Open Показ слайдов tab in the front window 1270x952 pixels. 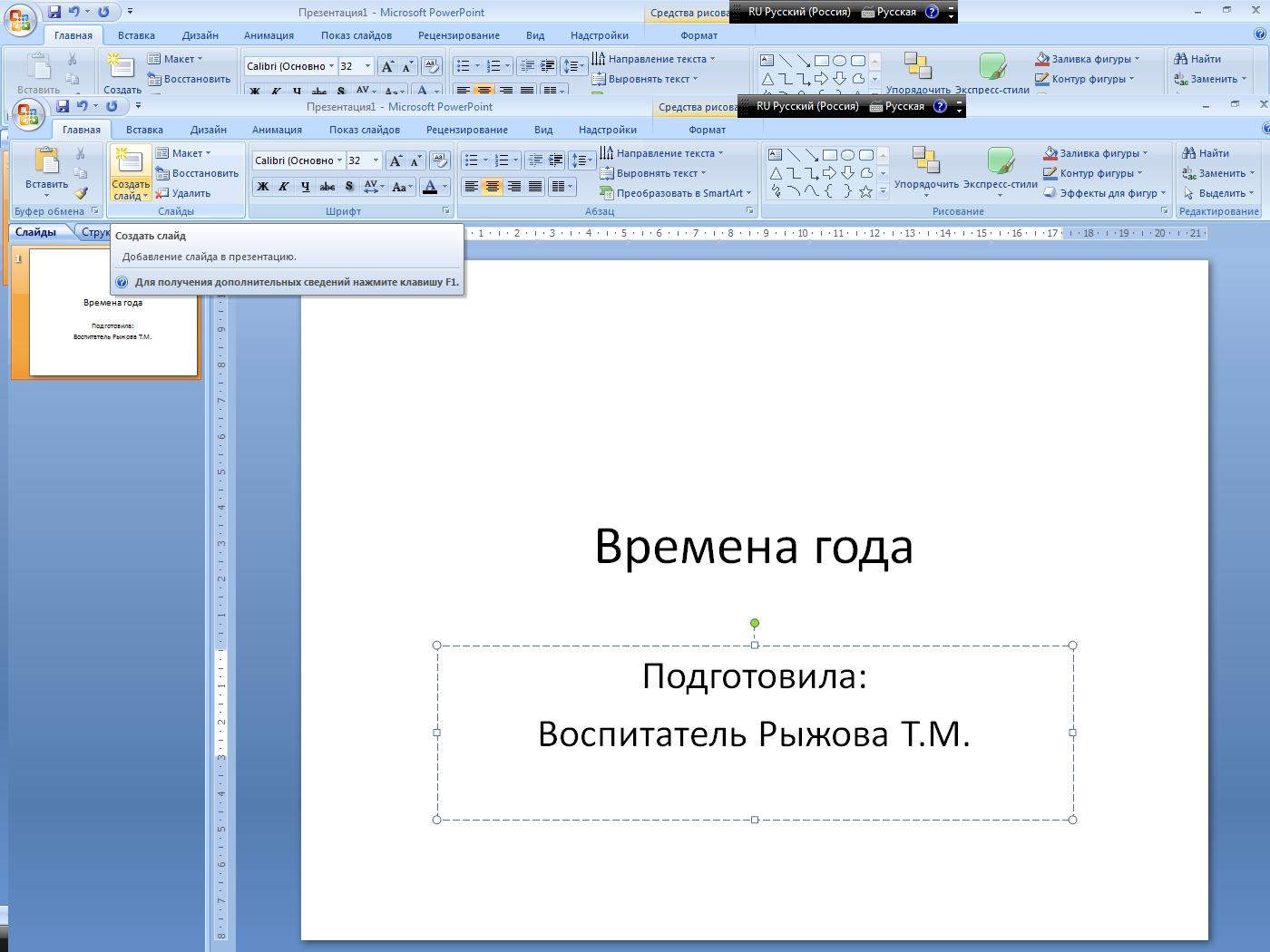click(365, 130)
